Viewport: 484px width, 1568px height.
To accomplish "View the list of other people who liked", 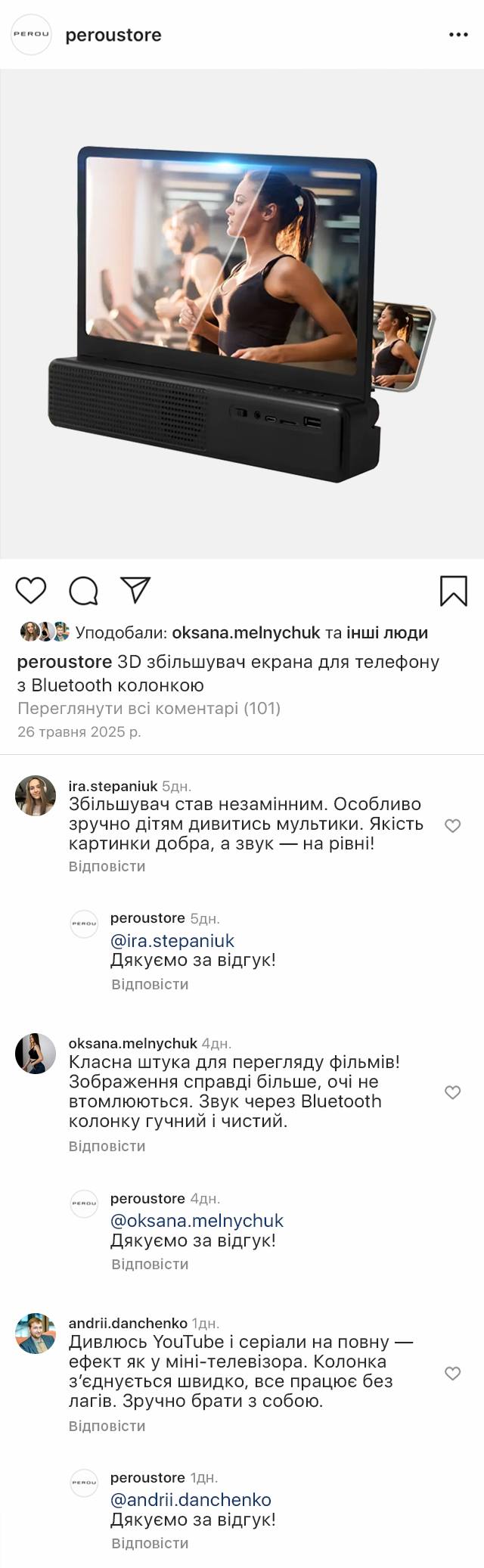I will [387, 632].
